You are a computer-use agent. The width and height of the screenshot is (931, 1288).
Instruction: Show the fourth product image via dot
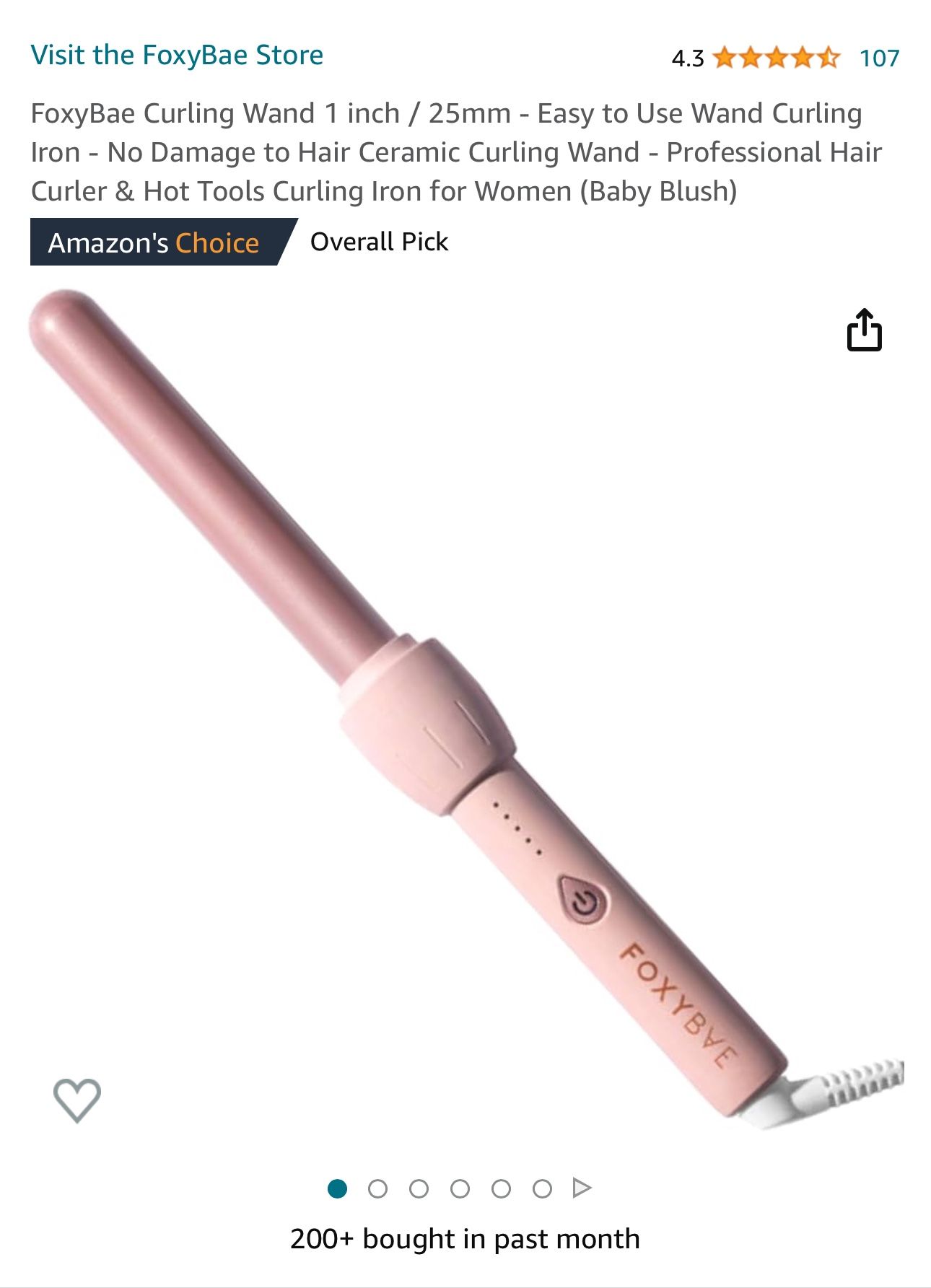[x=460, y=1188]
